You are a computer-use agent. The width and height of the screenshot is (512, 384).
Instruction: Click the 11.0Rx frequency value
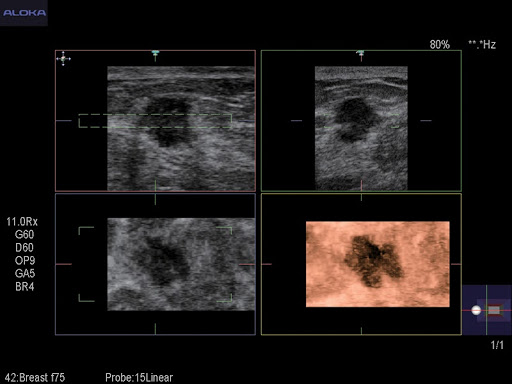pos(22,222)
